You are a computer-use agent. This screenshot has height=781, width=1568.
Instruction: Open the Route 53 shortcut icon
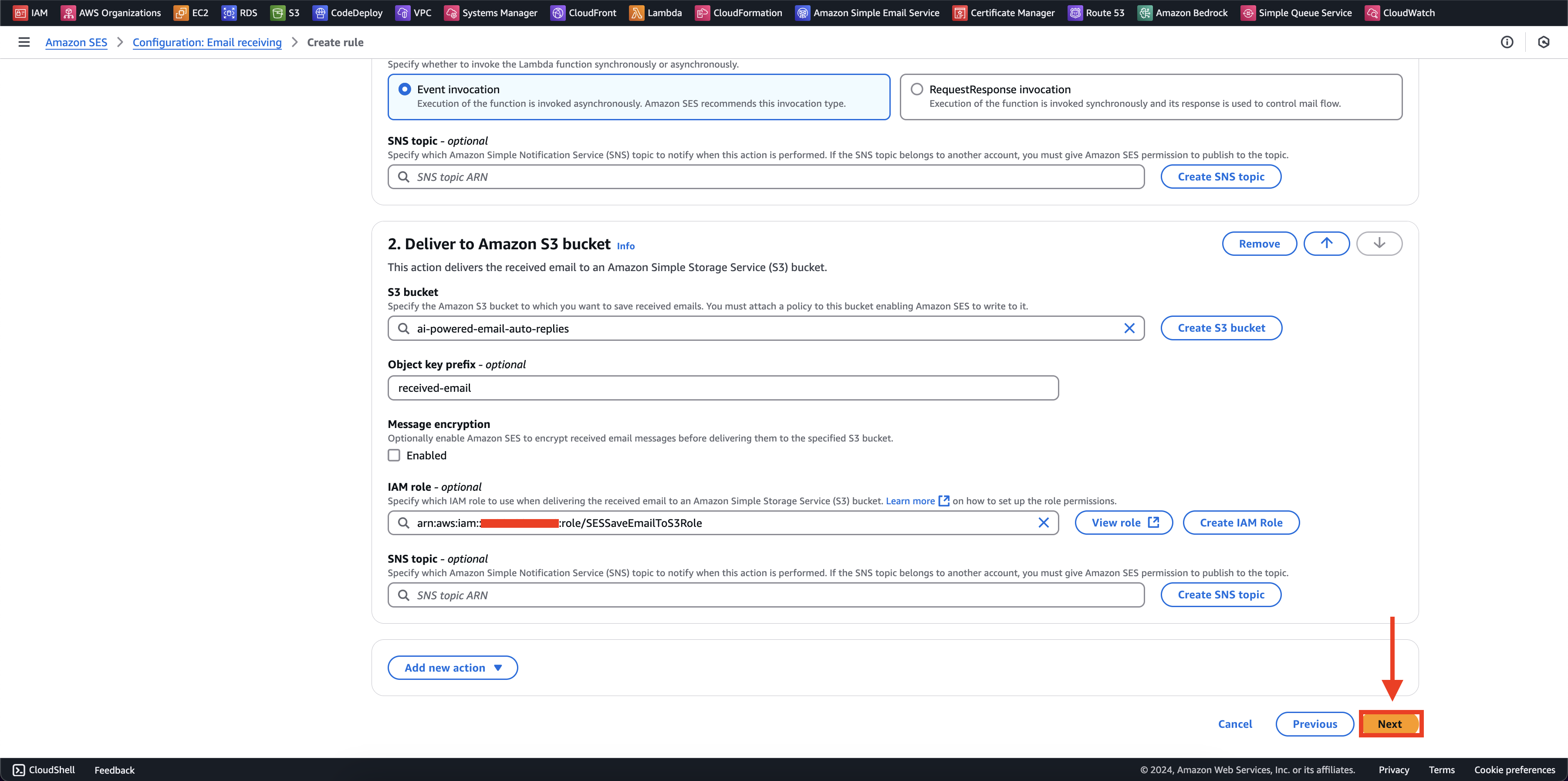tap(1075, 13)
